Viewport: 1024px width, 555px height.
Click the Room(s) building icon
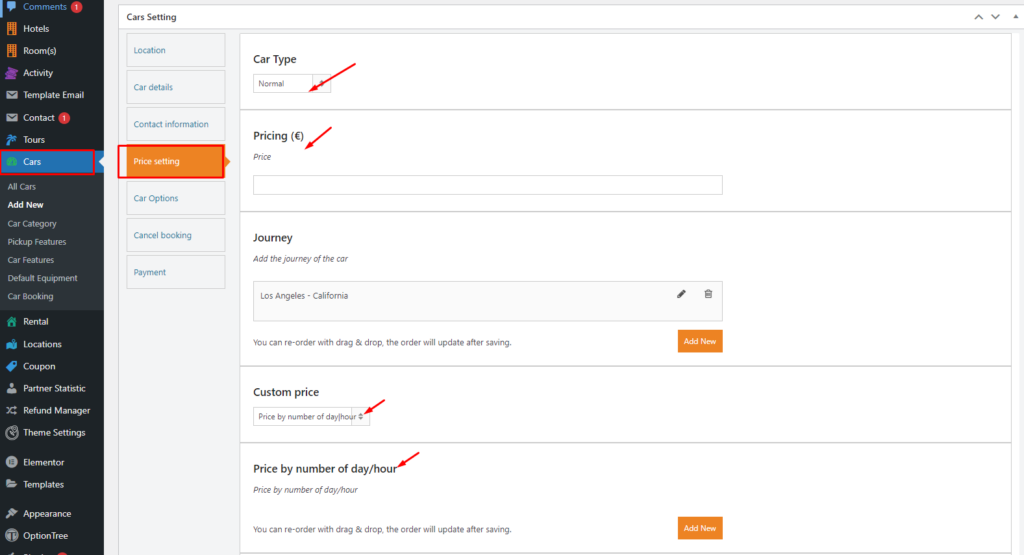coord(11,50)
